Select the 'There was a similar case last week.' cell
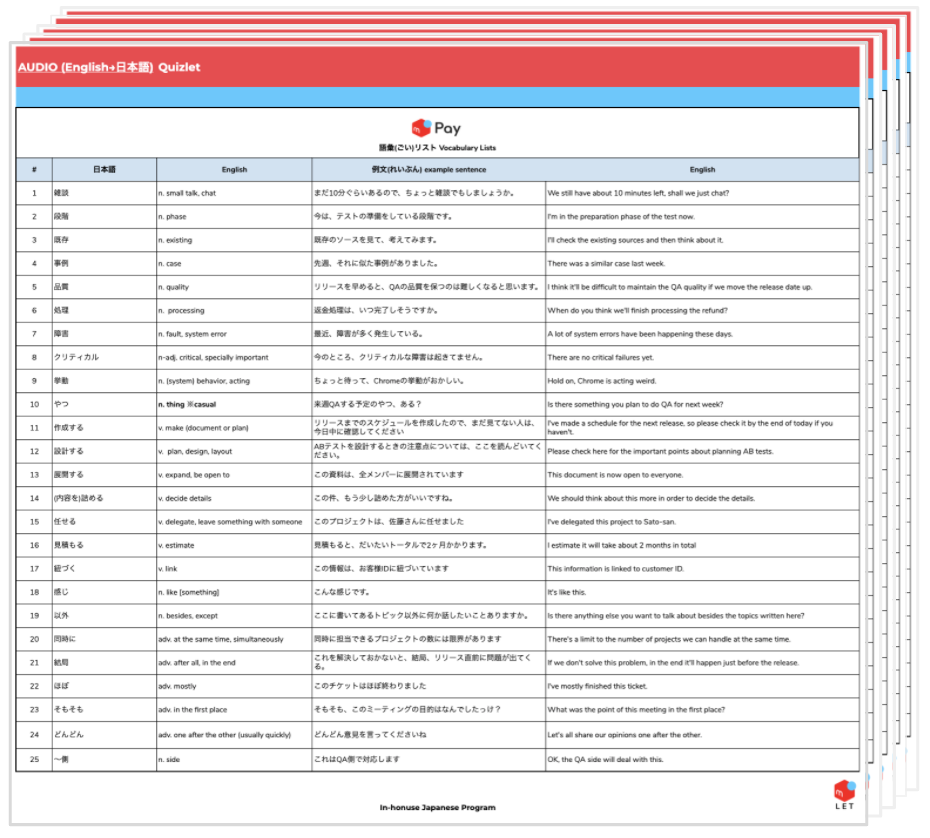 coord(606,264)
